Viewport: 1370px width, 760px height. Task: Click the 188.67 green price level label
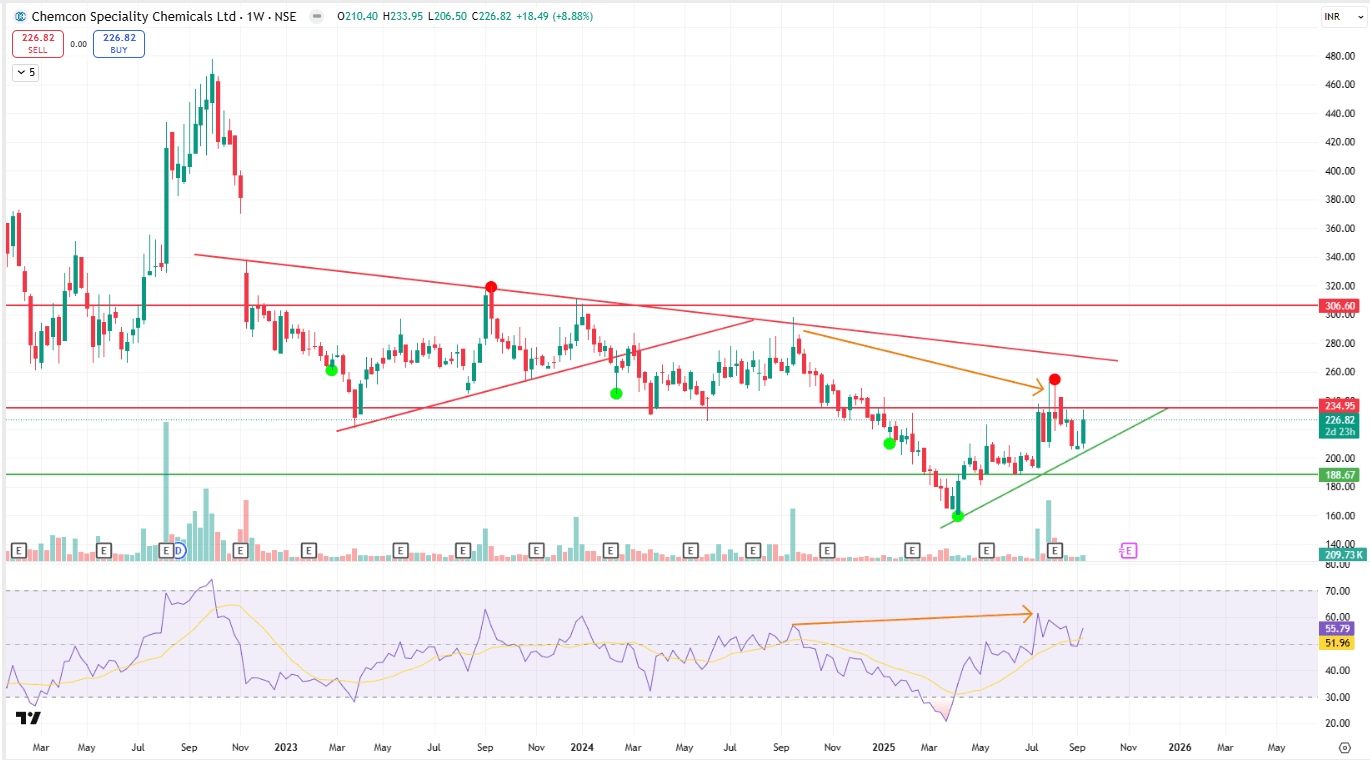1338,474
